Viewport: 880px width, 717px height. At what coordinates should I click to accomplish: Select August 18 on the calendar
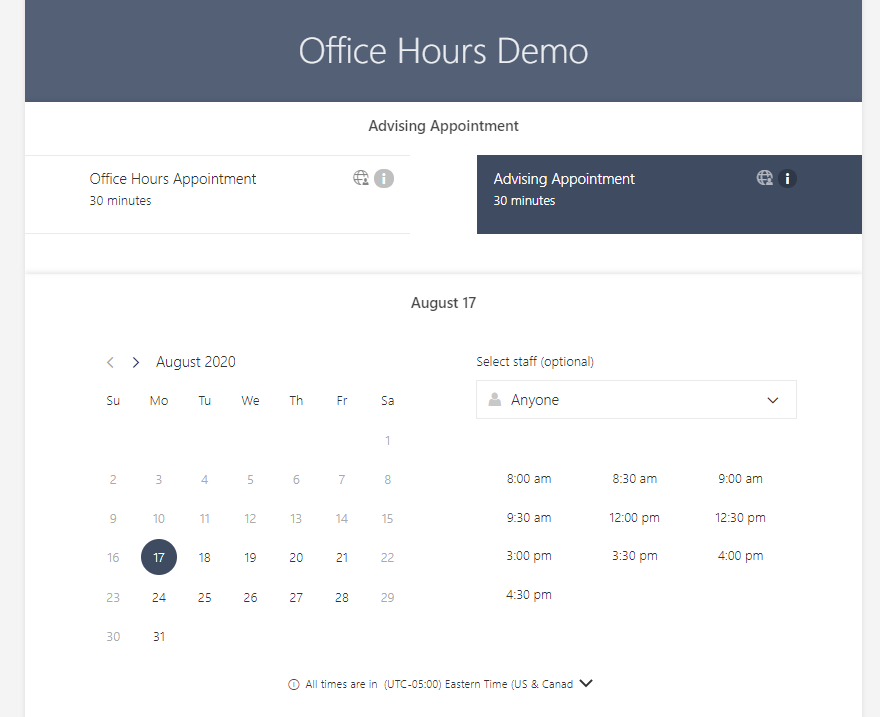(204, 558)
